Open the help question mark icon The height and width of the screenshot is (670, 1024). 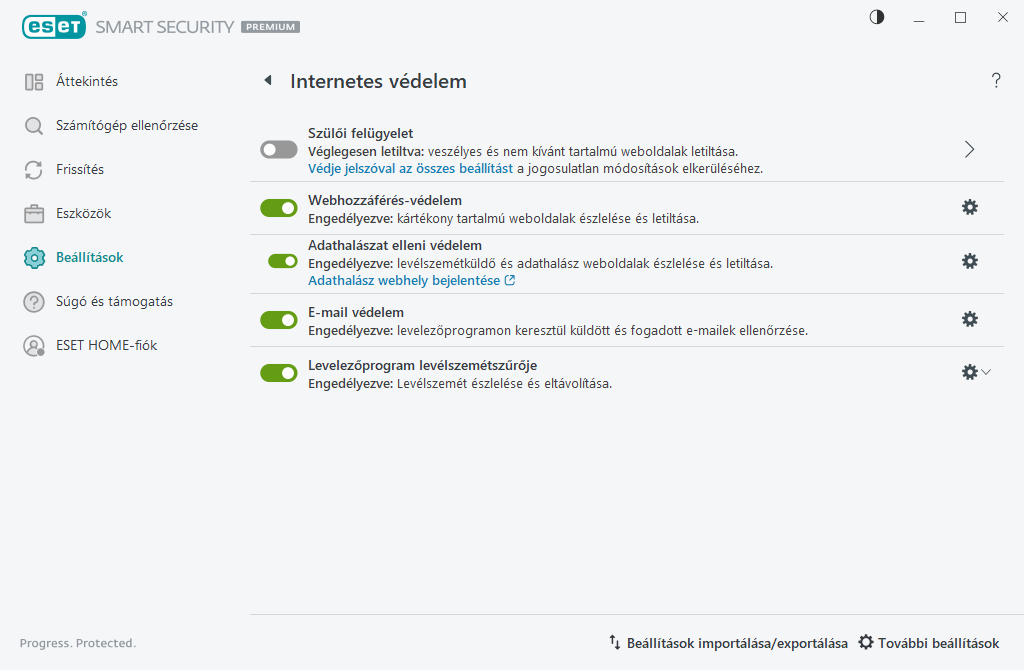(996, 81)
